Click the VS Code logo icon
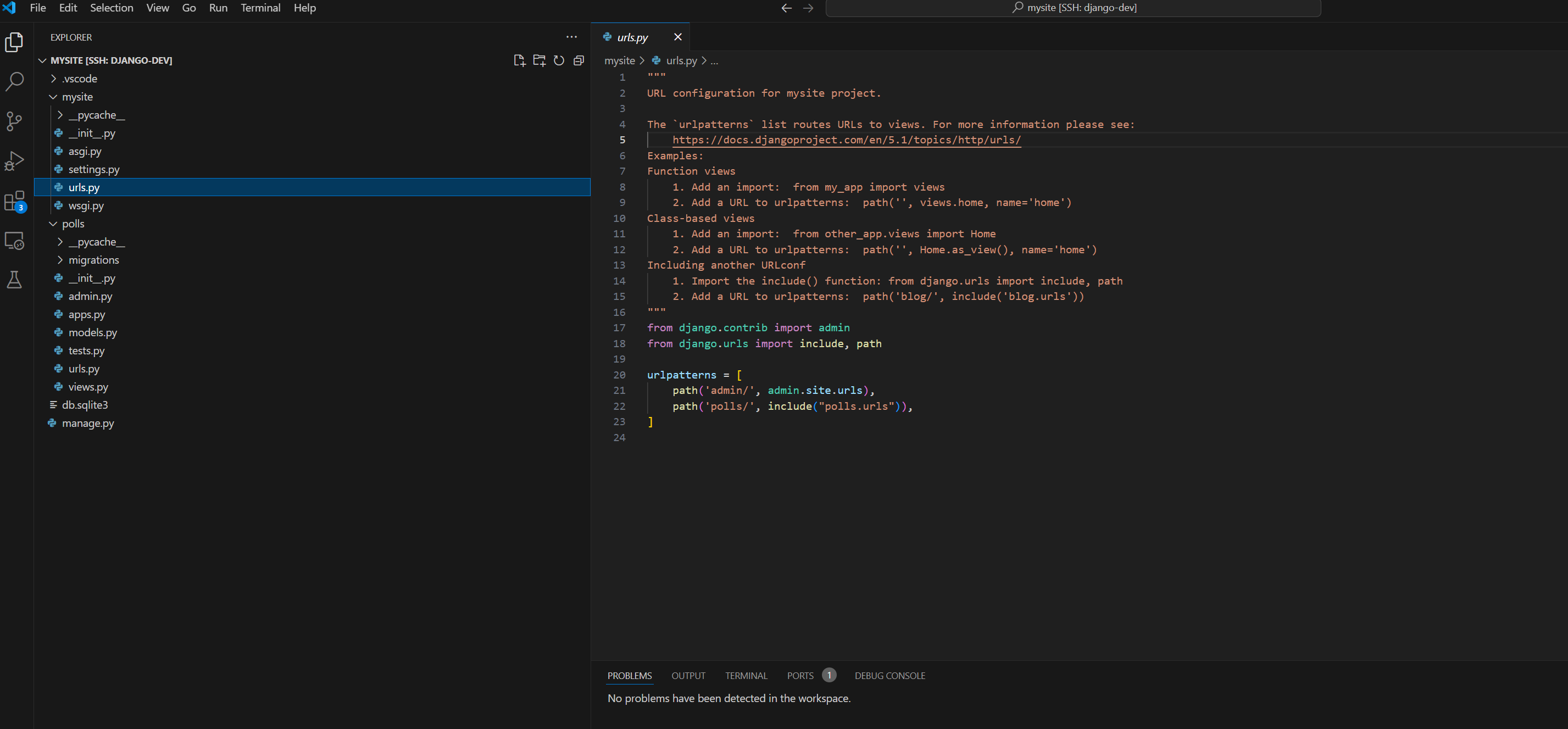1568x729 pixels. (x=9, y=8)
